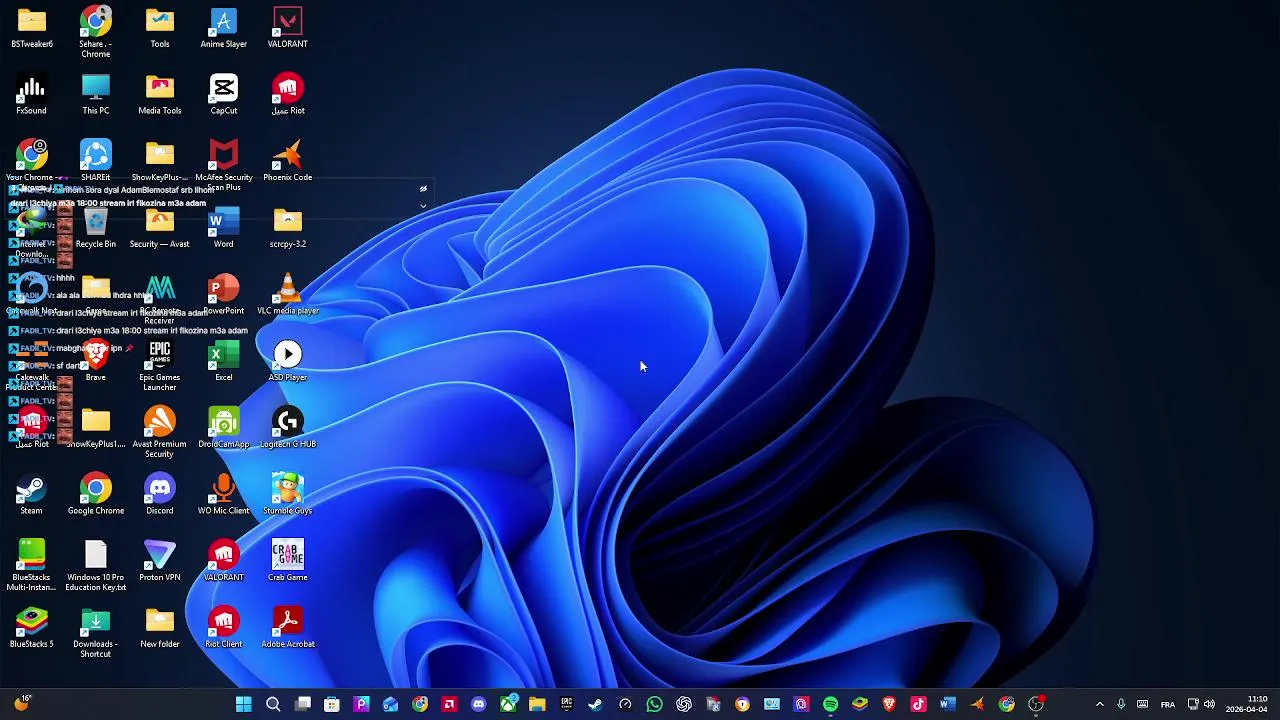The height and width of the screenshot is (720, 1280).
Task: Select the Tools folder on desktop
Action: coord(160,28)
